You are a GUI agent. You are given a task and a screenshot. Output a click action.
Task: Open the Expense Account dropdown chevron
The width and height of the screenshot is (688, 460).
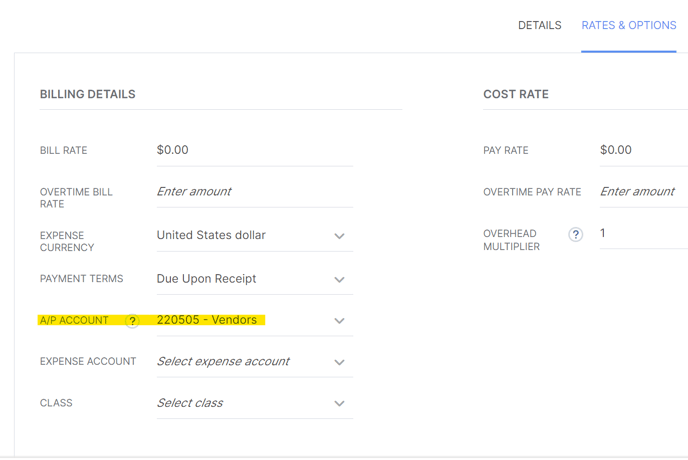[339, 362]
